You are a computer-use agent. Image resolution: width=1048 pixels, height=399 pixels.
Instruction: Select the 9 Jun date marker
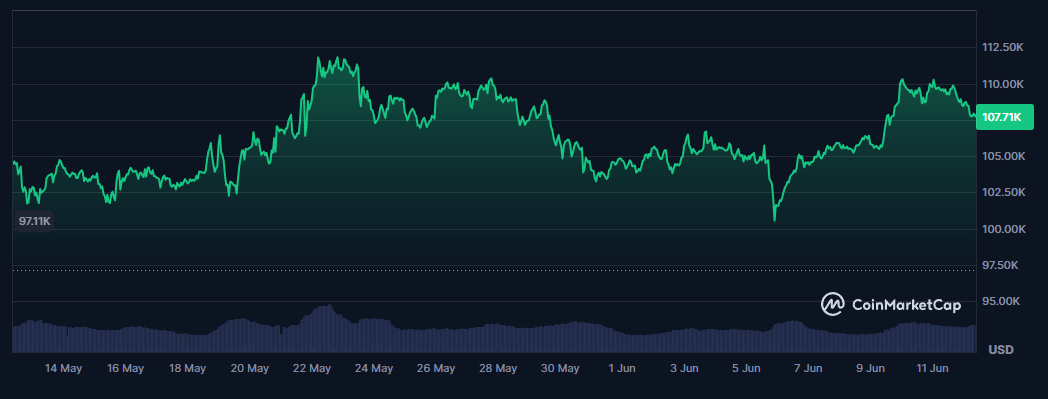point(870,368)
